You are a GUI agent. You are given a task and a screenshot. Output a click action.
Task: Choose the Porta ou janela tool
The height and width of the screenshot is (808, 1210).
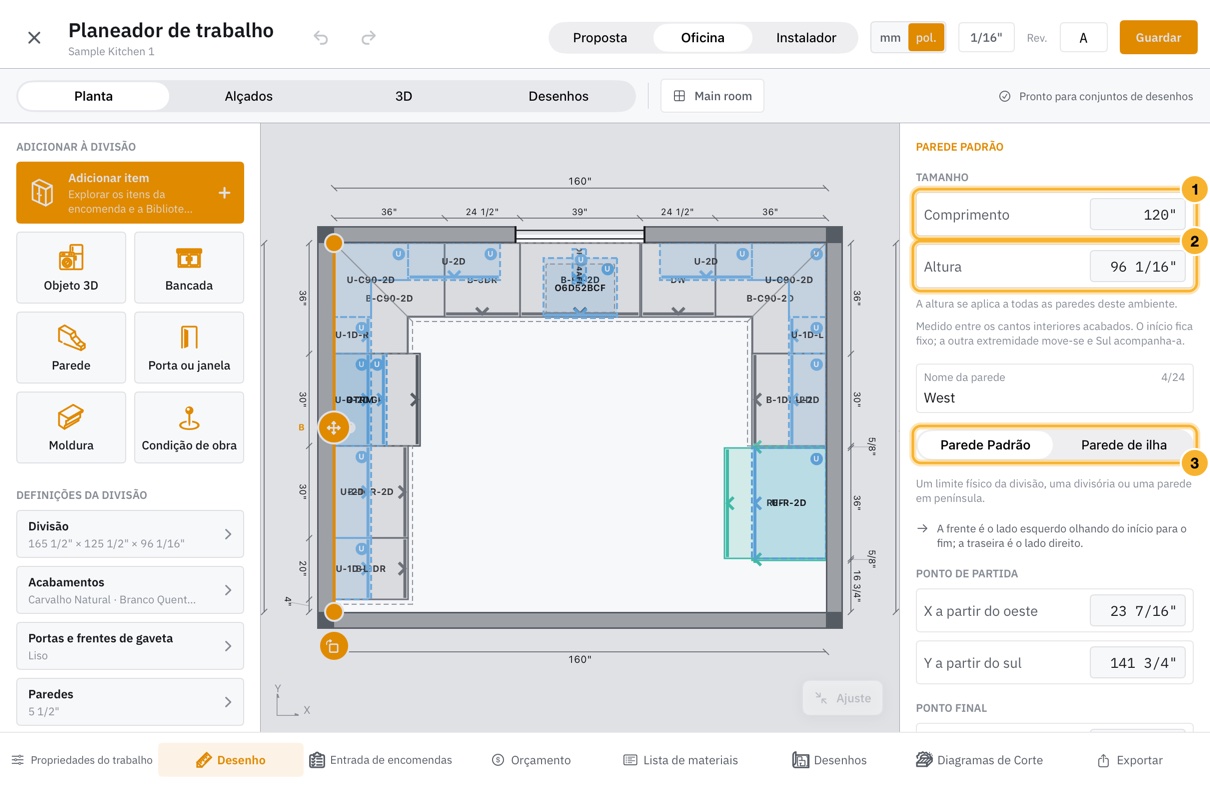click(189, 347)
